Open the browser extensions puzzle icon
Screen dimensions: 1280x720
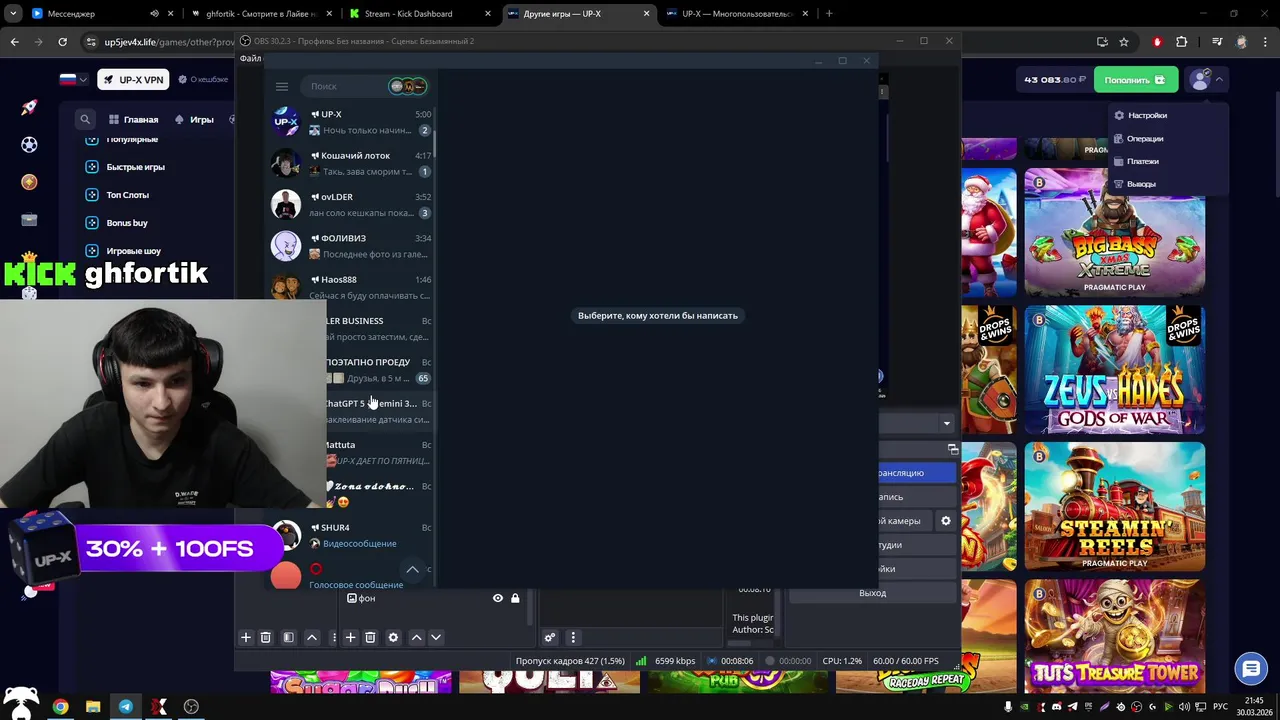click(x=1182, y=42)
